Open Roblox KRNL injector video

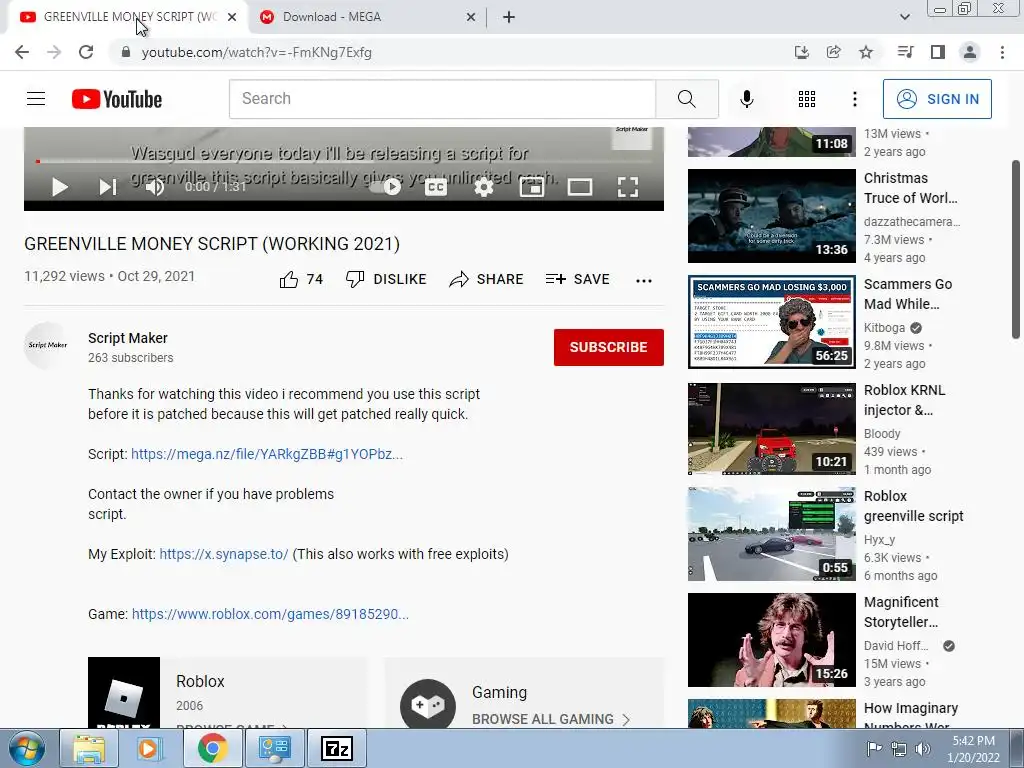point(771,428)
